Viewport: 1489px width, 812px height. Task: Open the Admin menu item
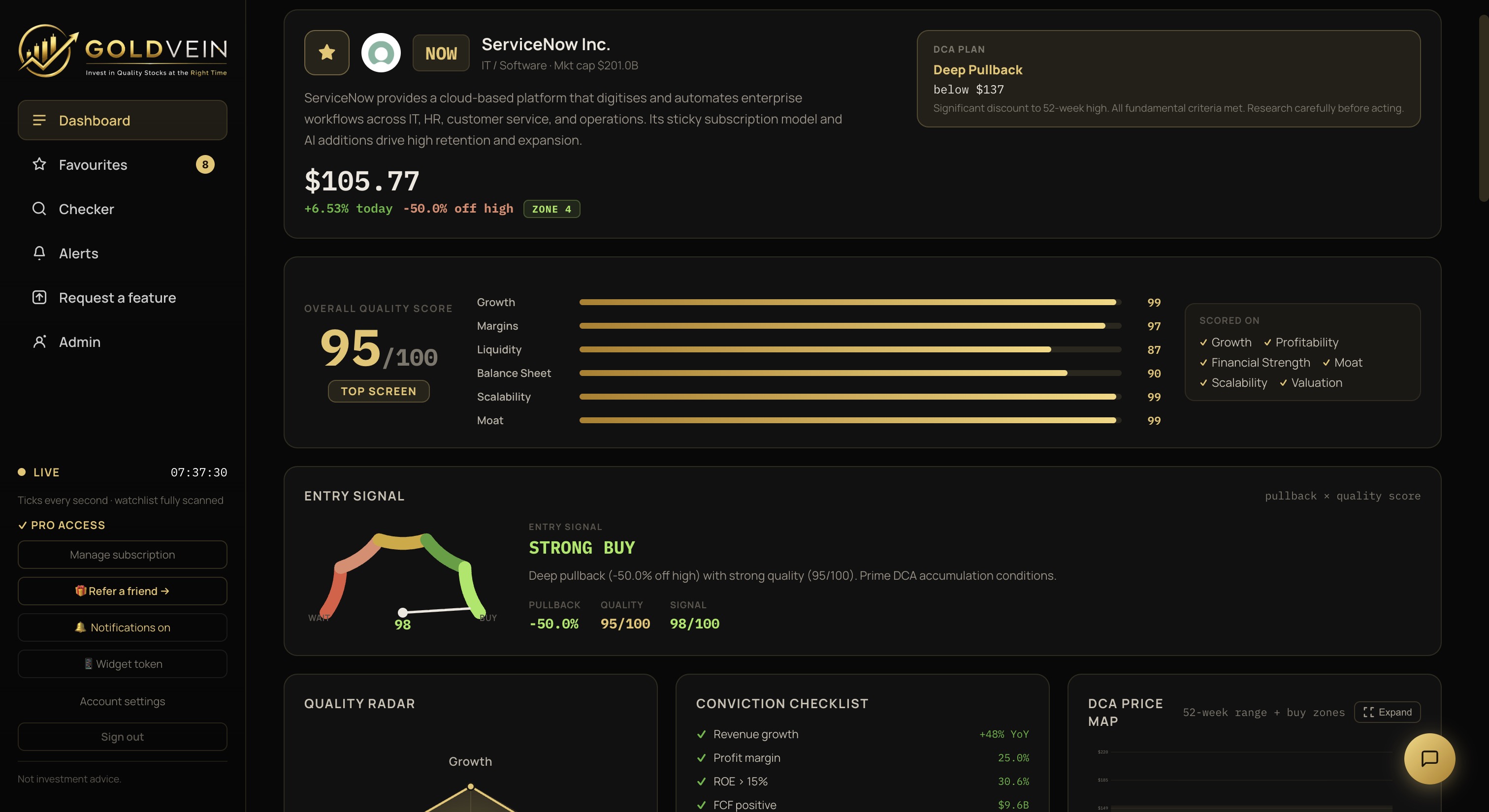123,342
